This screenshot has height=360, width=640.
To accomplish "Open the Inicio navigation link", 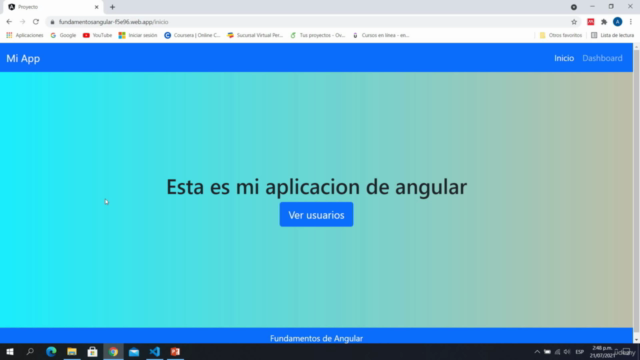I will coord(564,58).
